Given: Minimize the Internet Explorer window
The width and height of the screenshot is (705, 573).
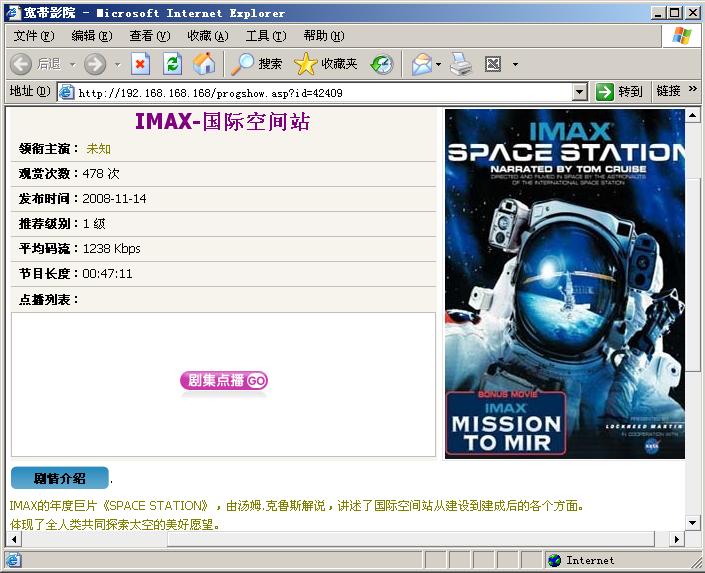Looking at the screenshot, I should [658, 13].
